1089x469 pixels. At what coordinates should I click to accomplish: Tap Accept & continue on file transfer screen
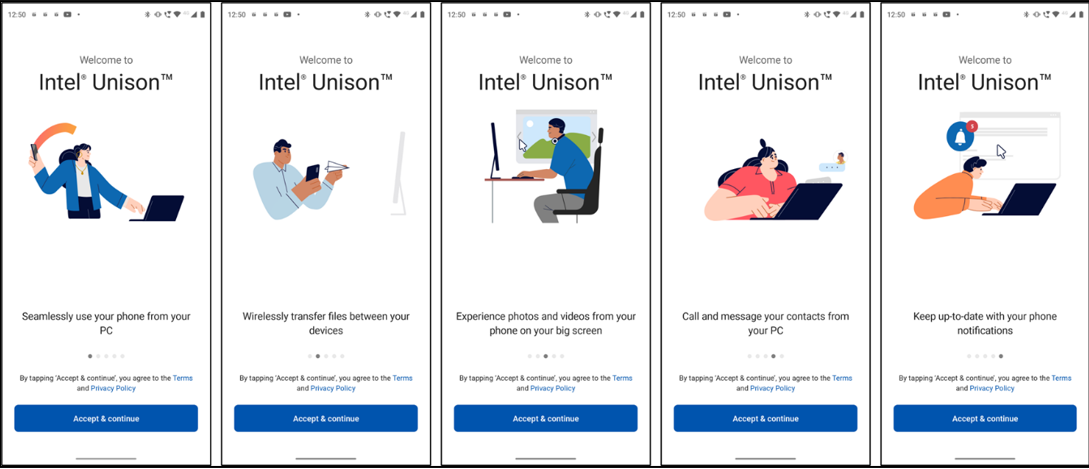(326, 418)
